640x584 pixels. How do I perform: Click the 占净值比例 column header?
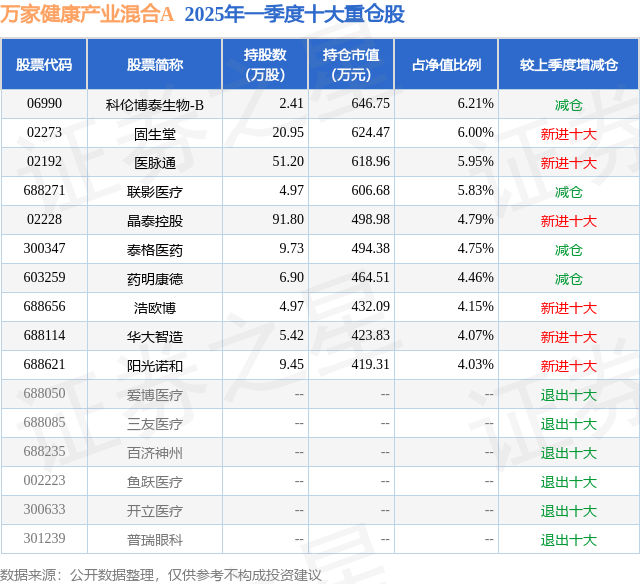coord(446,64)
